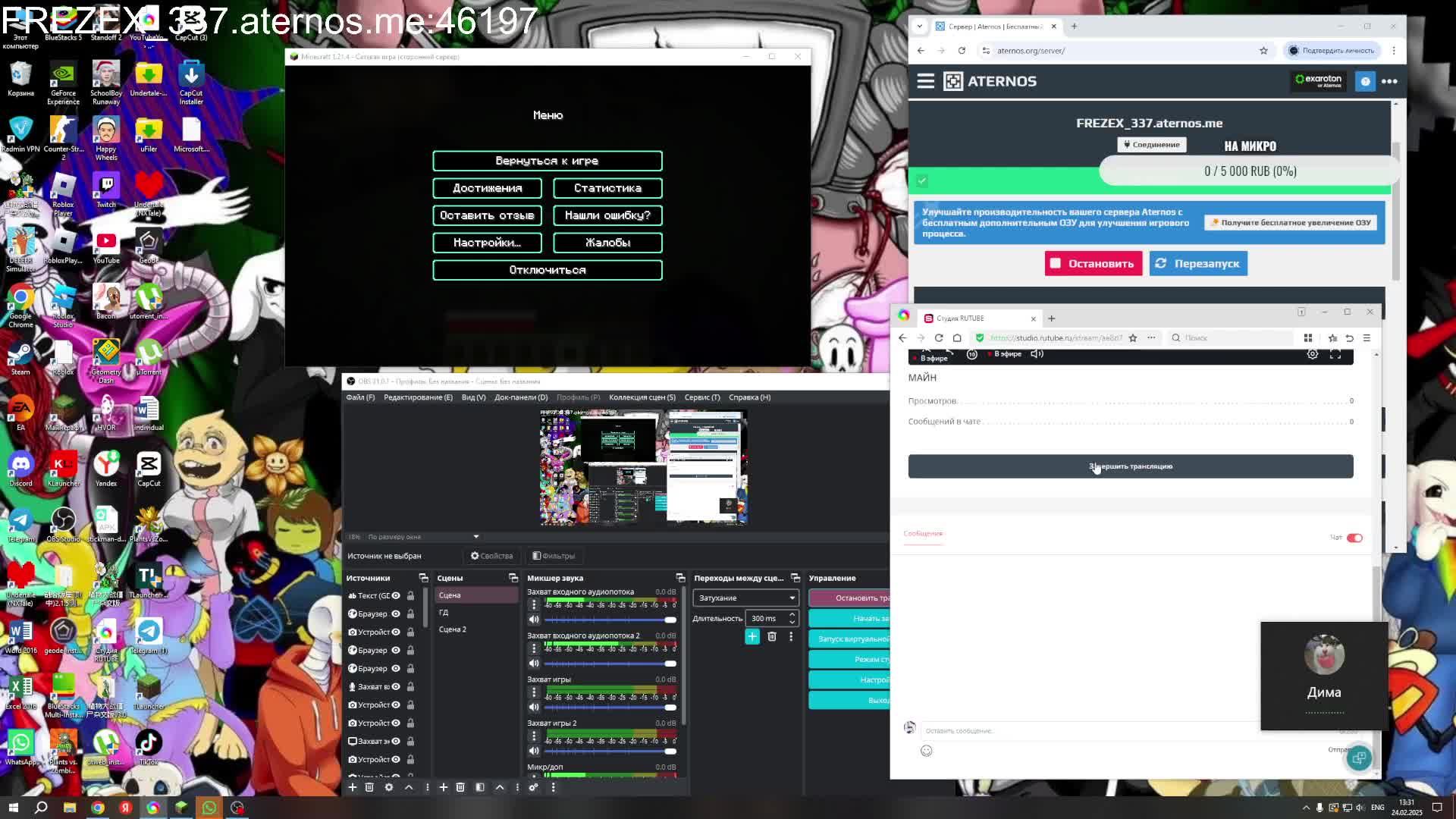Open the Aternos hamburger menu

point(925,81)
